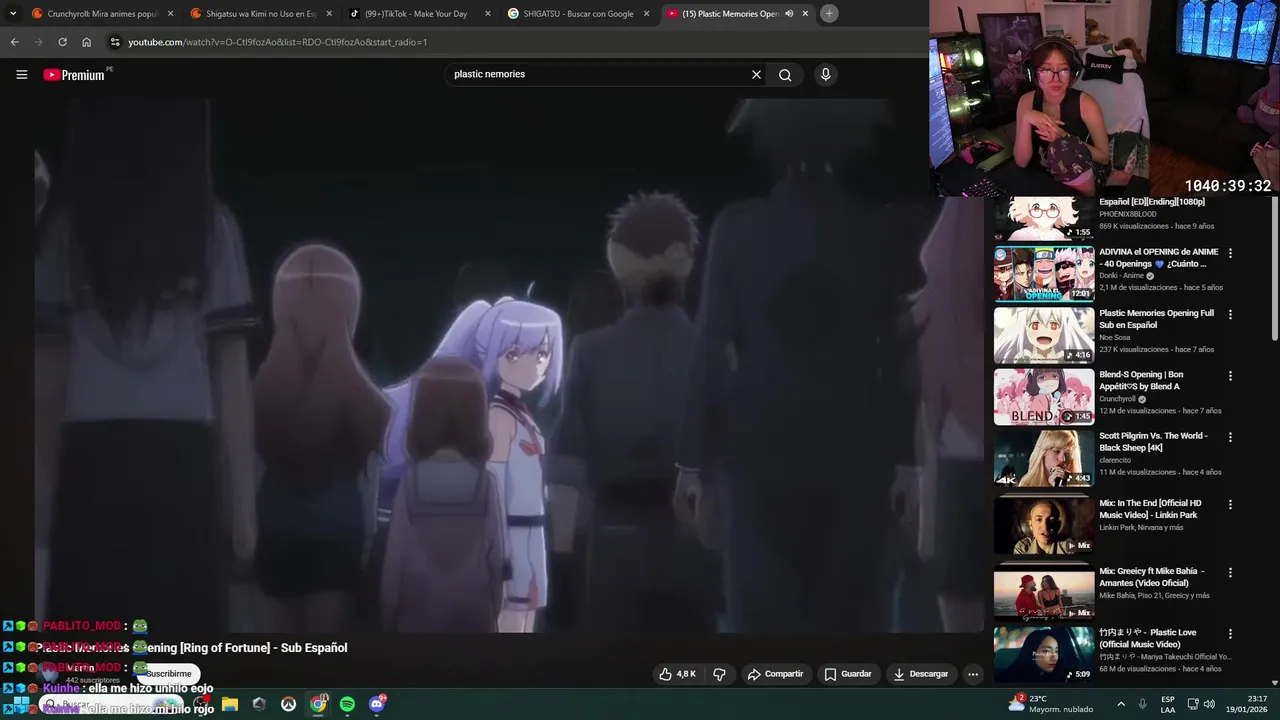Image resolution: width=1280 pixels, height=720 pixels.
Task: Dislike the video with thumbs down
Action: (719, 674)
